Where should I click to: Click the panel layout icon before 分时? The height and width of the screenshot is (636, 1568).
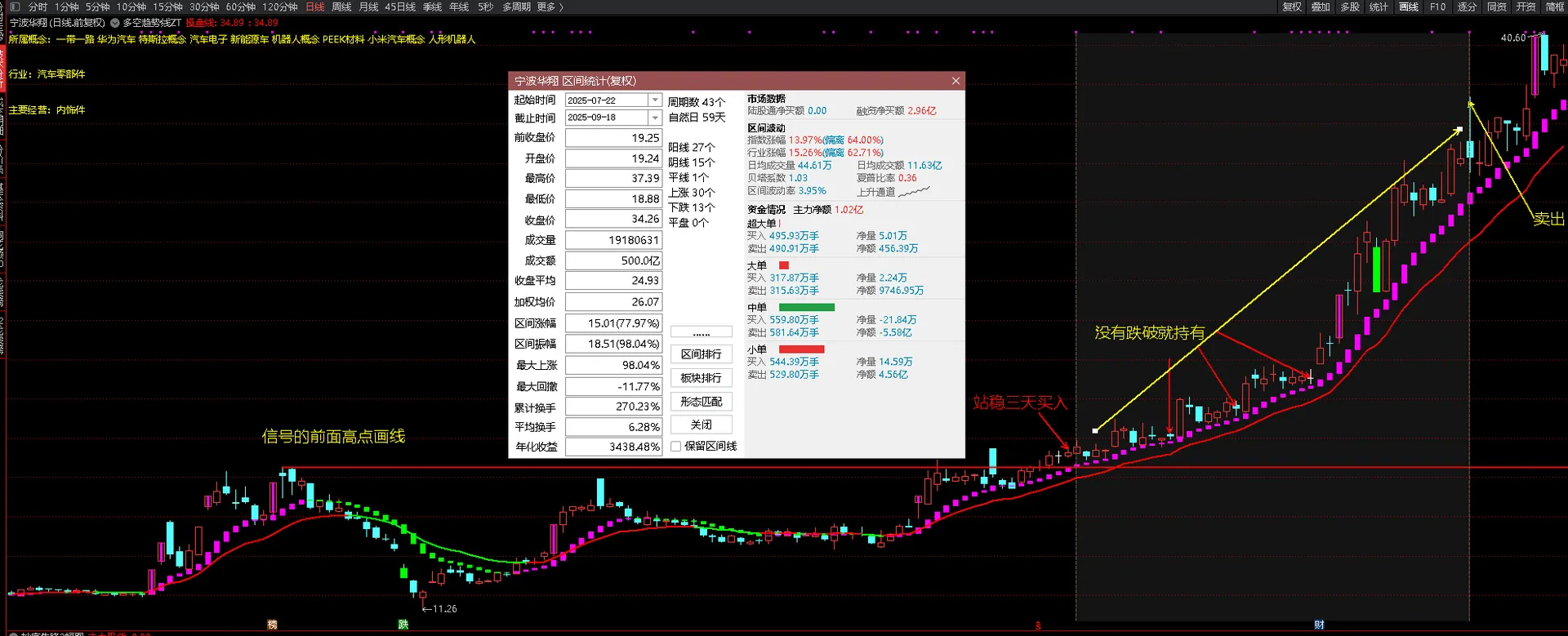[x=14, y=7]
